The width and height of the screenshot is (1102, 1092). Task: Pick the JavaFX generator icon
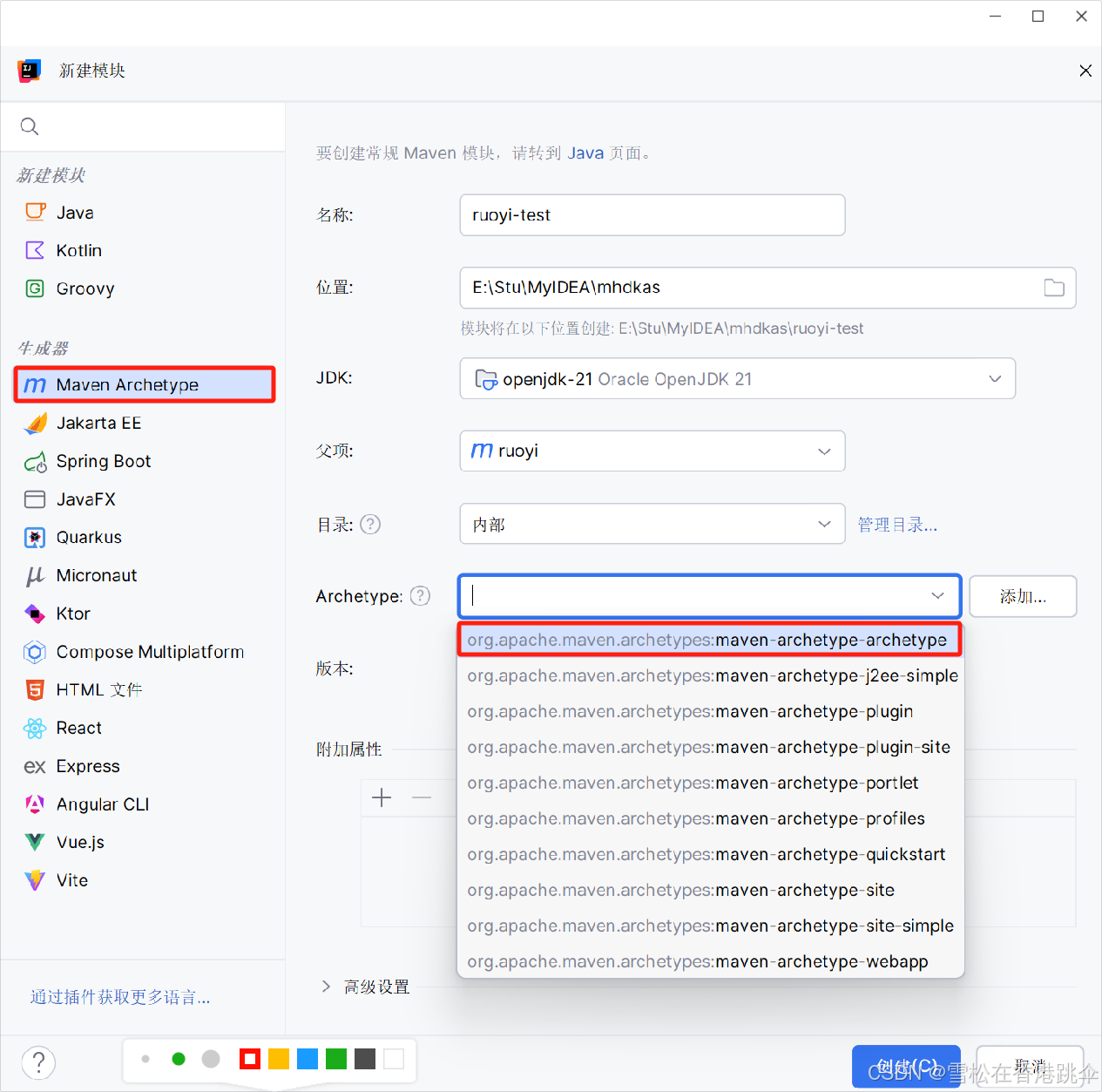[x=35, y=499]
